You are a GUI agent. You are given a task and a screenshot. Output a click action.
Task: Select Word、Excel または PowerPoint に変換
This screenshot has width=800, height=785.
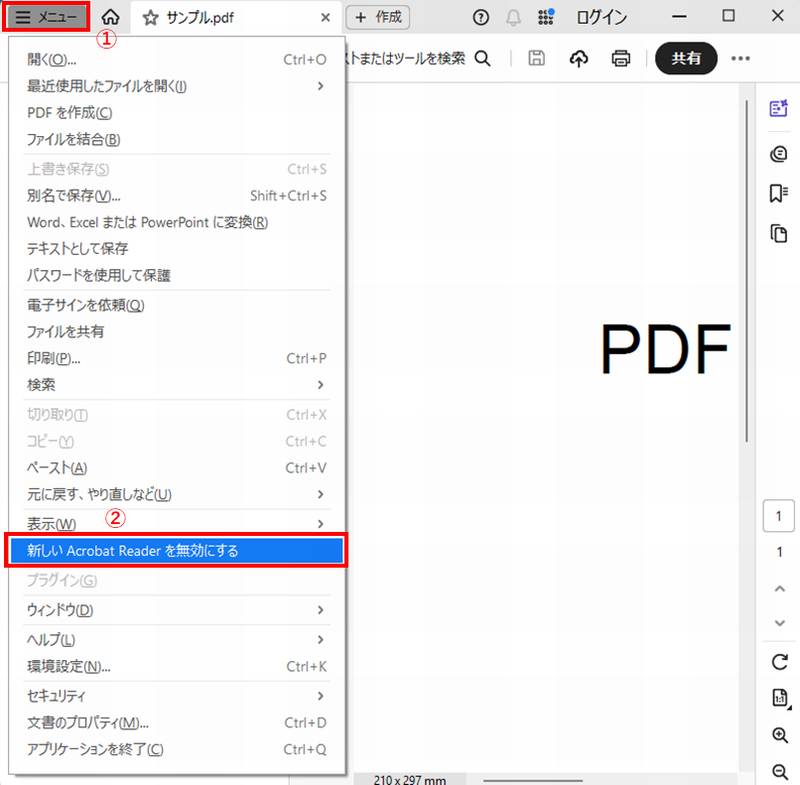click(177, 222)
